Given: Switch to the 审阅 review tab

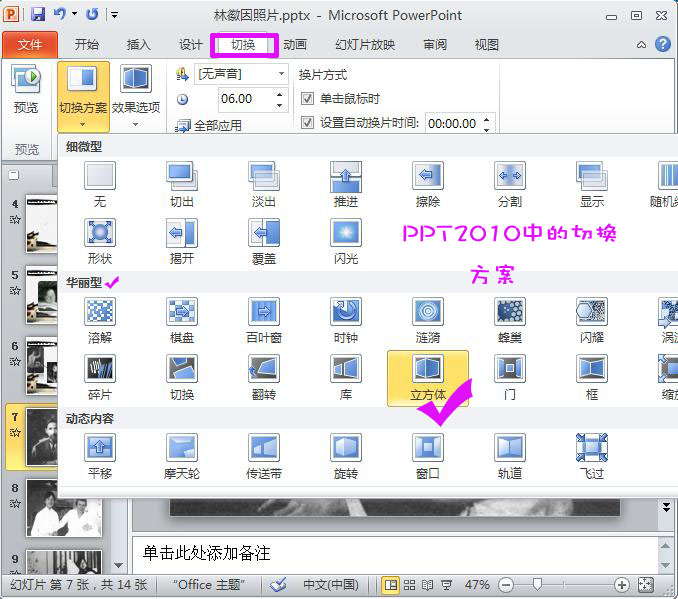Looking at the screenshot, I should [435, 45].
